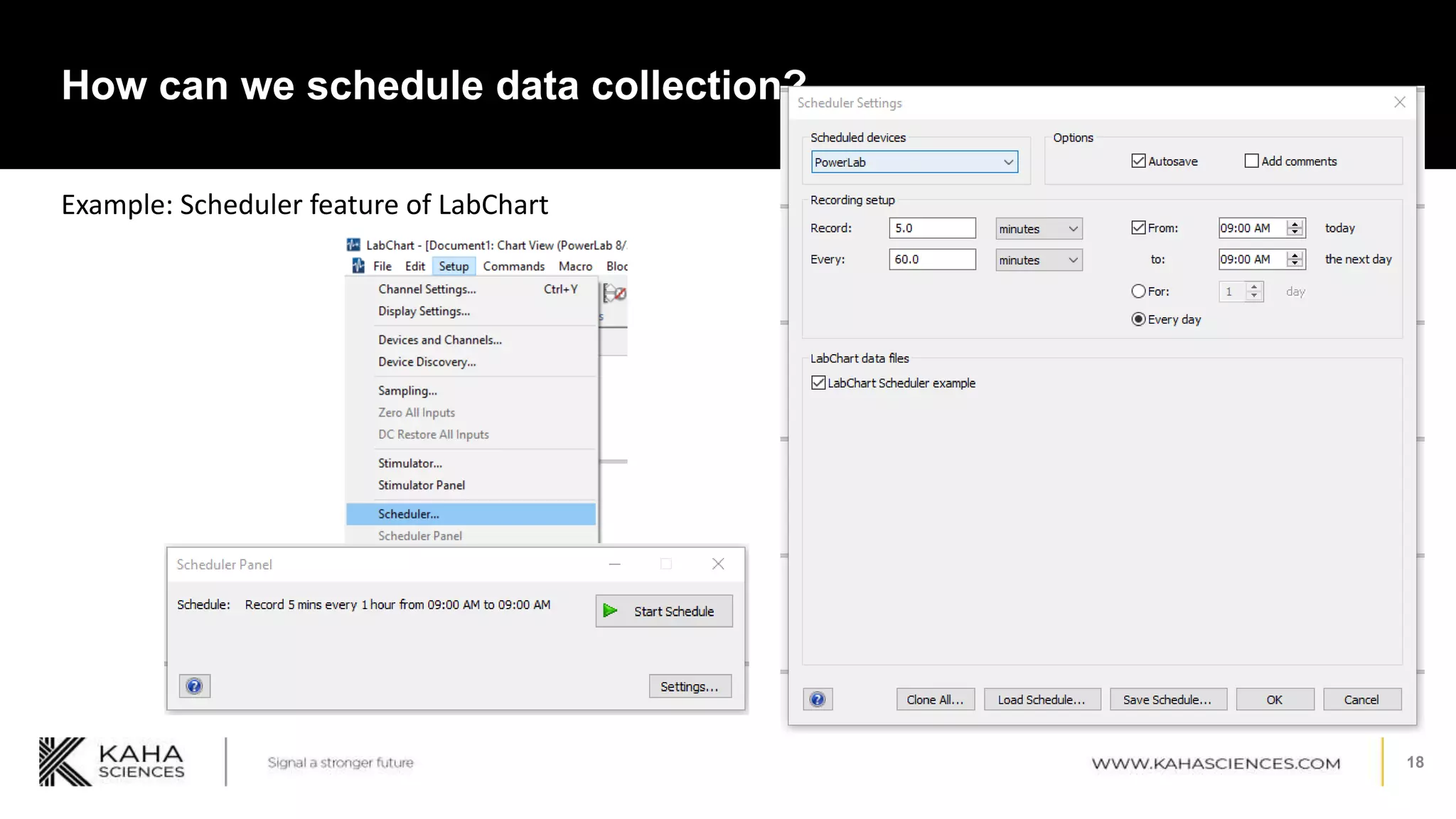Click DC Restore All Inputs entry
Viewport: 1456px width, 819px height.
click(x=471, y=434)
